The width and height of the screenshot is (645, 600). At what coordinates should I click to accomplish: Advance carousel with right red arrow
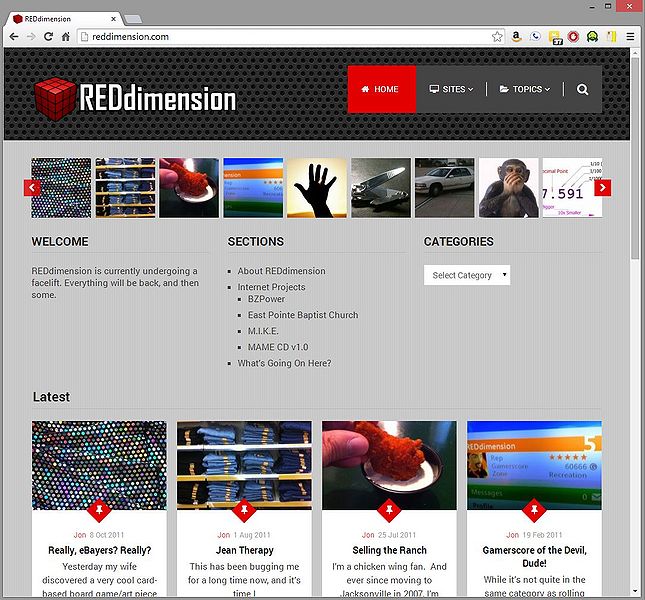click(603, 188)
